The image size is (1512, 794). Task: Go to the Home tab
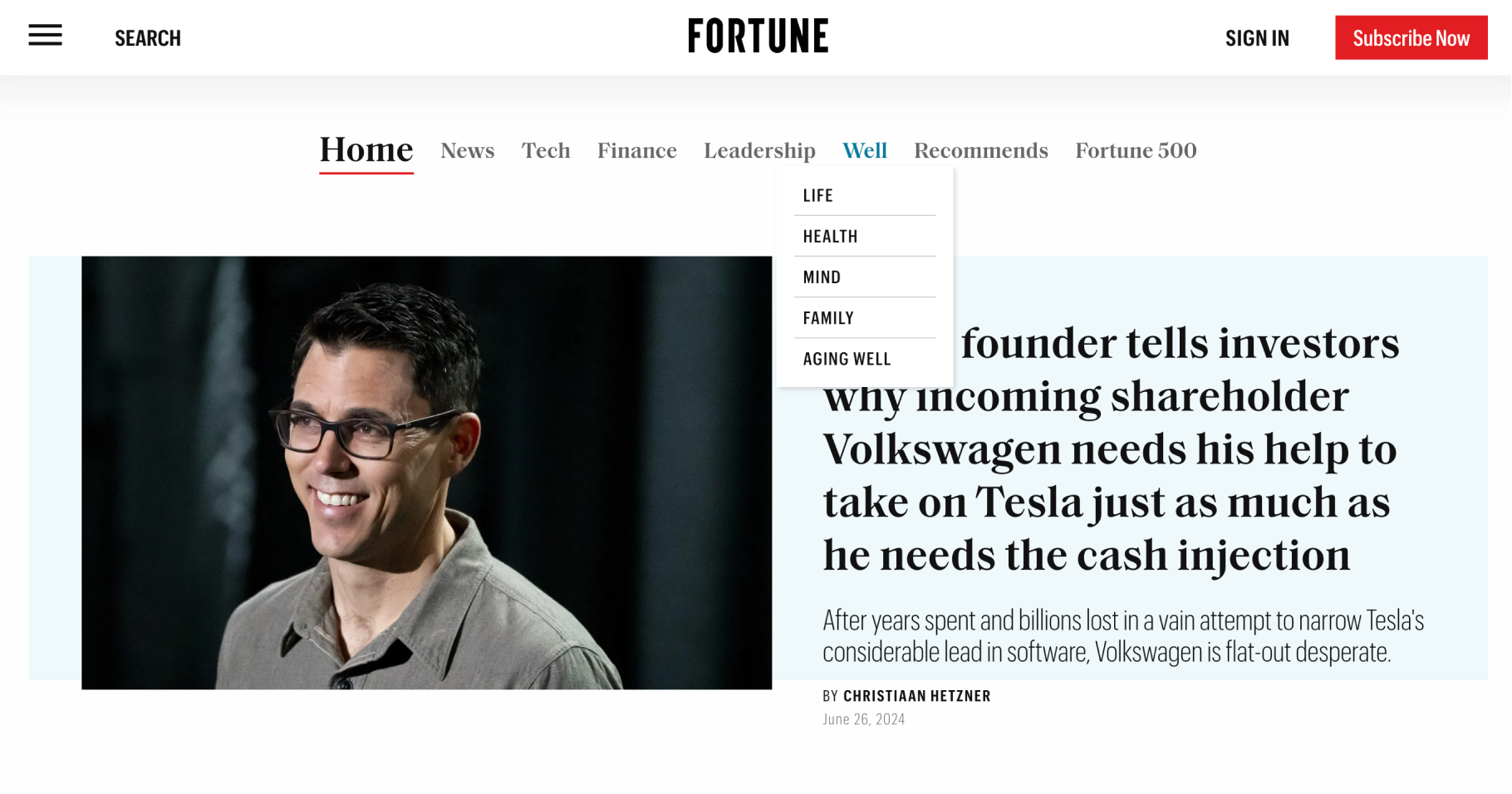pos(366,150)
